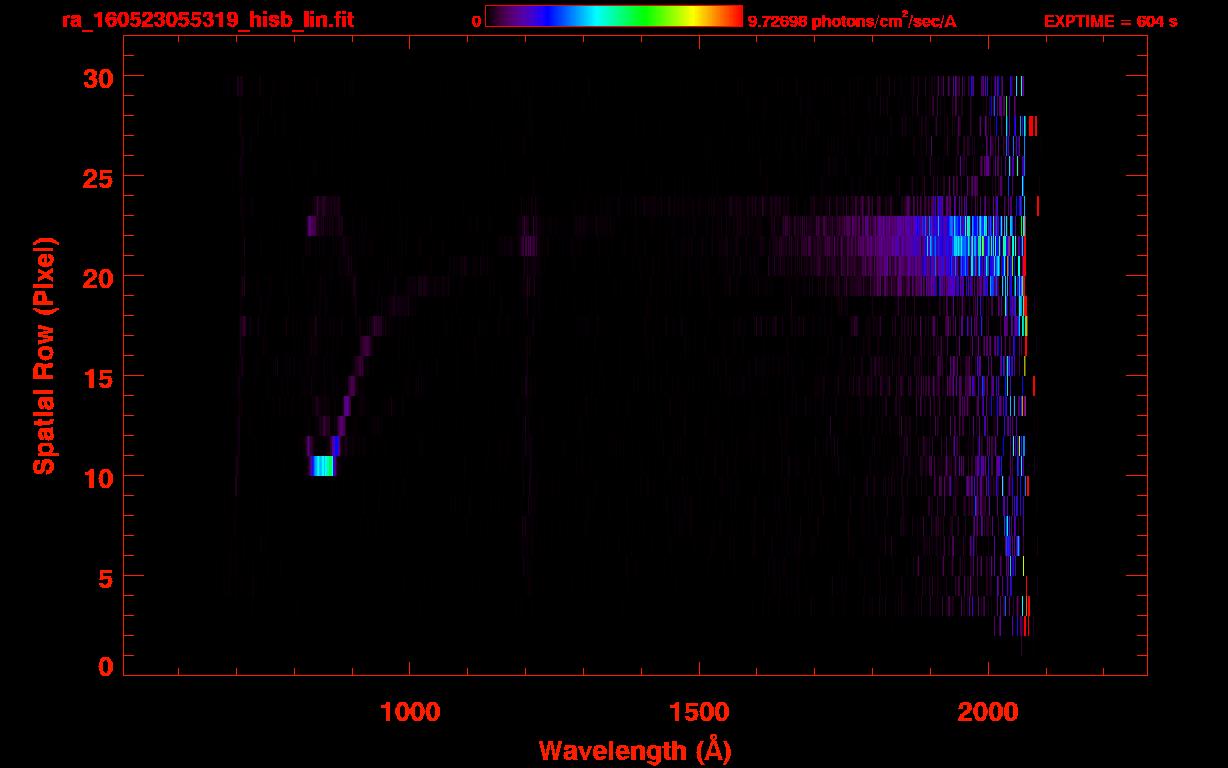This screenshot has width=1228, height=768.
Task: Click the 5 spatial row tick label
Action: pyautogui.click(x=106, y=577)
